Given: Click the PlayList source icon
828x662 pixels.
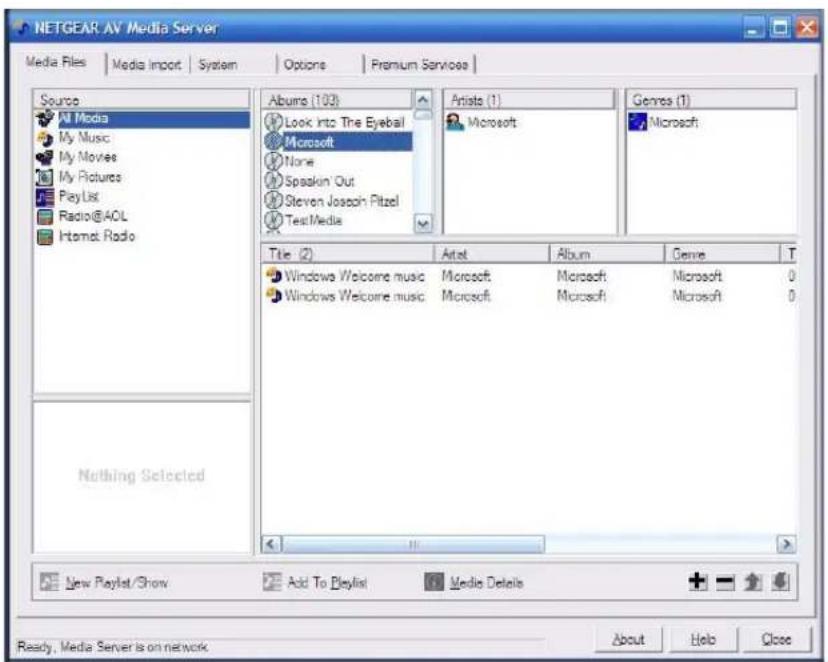Looking at the screenshot, I should (x=45, y=197).
